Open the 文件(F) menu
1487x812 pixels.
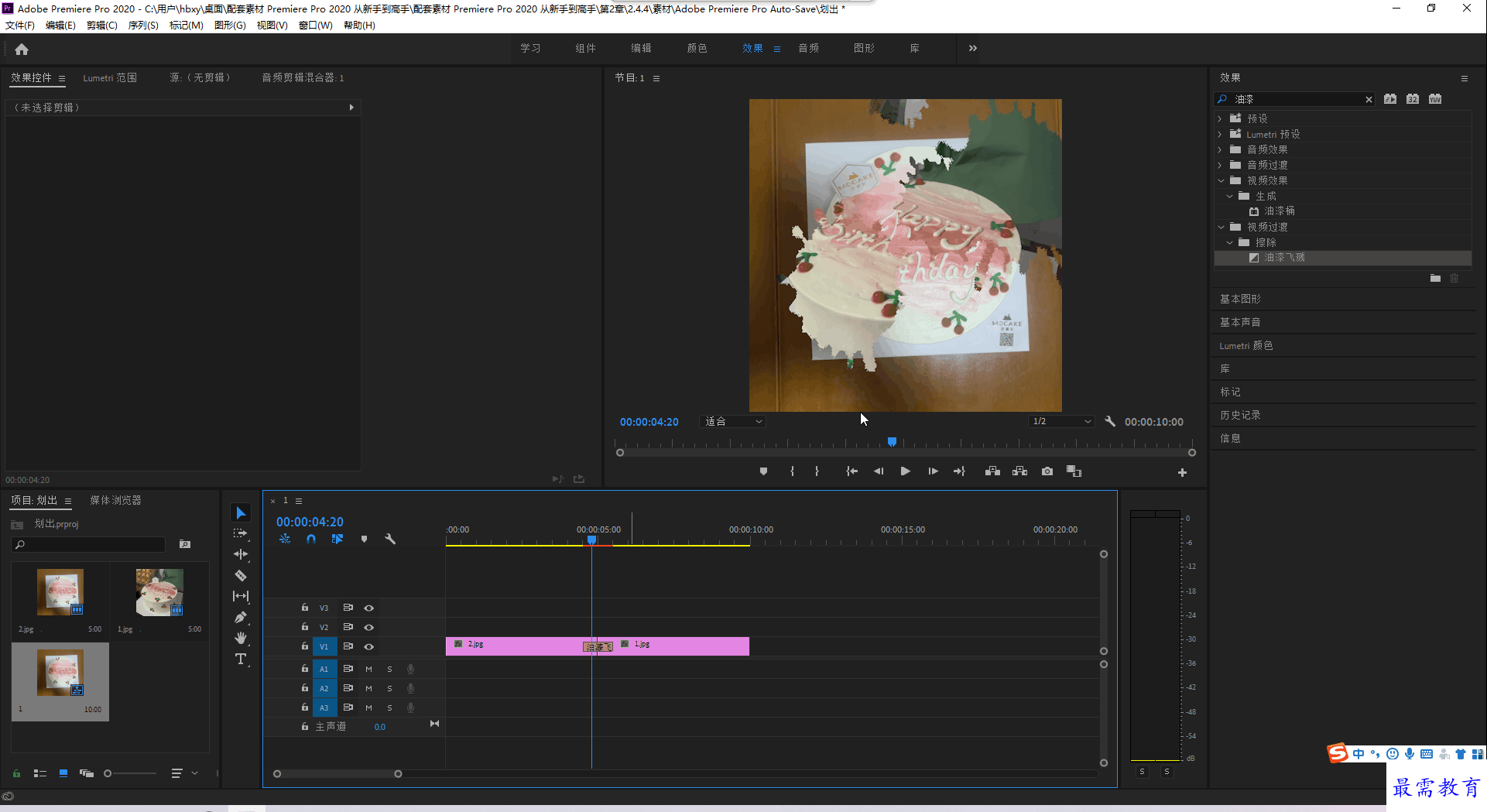click(x=20, y=25)
